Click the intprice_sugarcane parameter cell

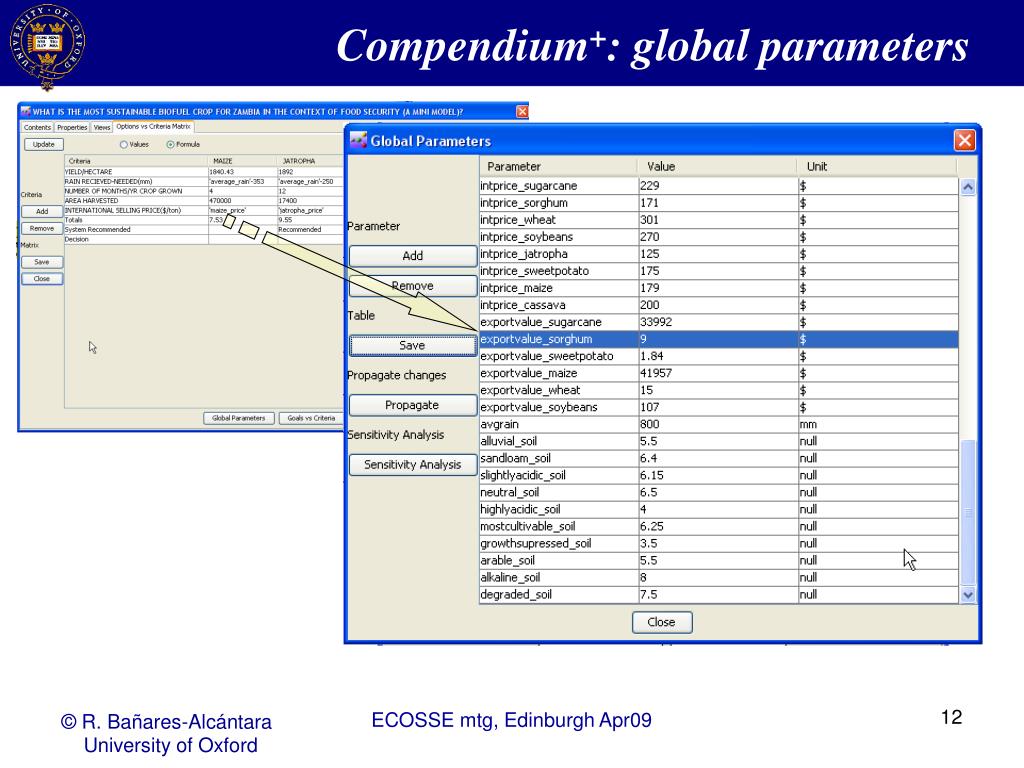tap(559, 186)
